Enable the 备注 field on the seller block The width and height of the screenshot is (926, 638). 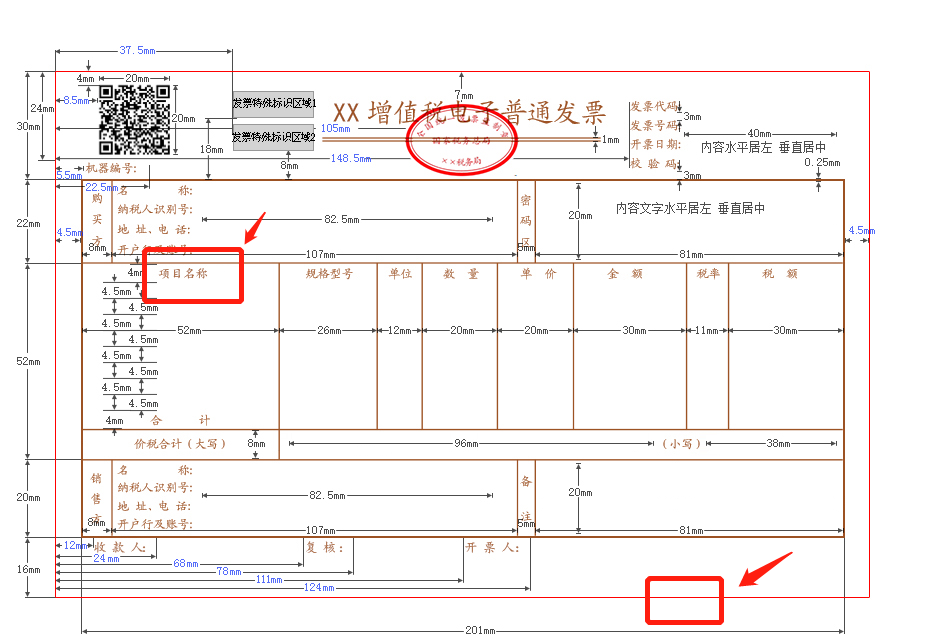[528, 499]
